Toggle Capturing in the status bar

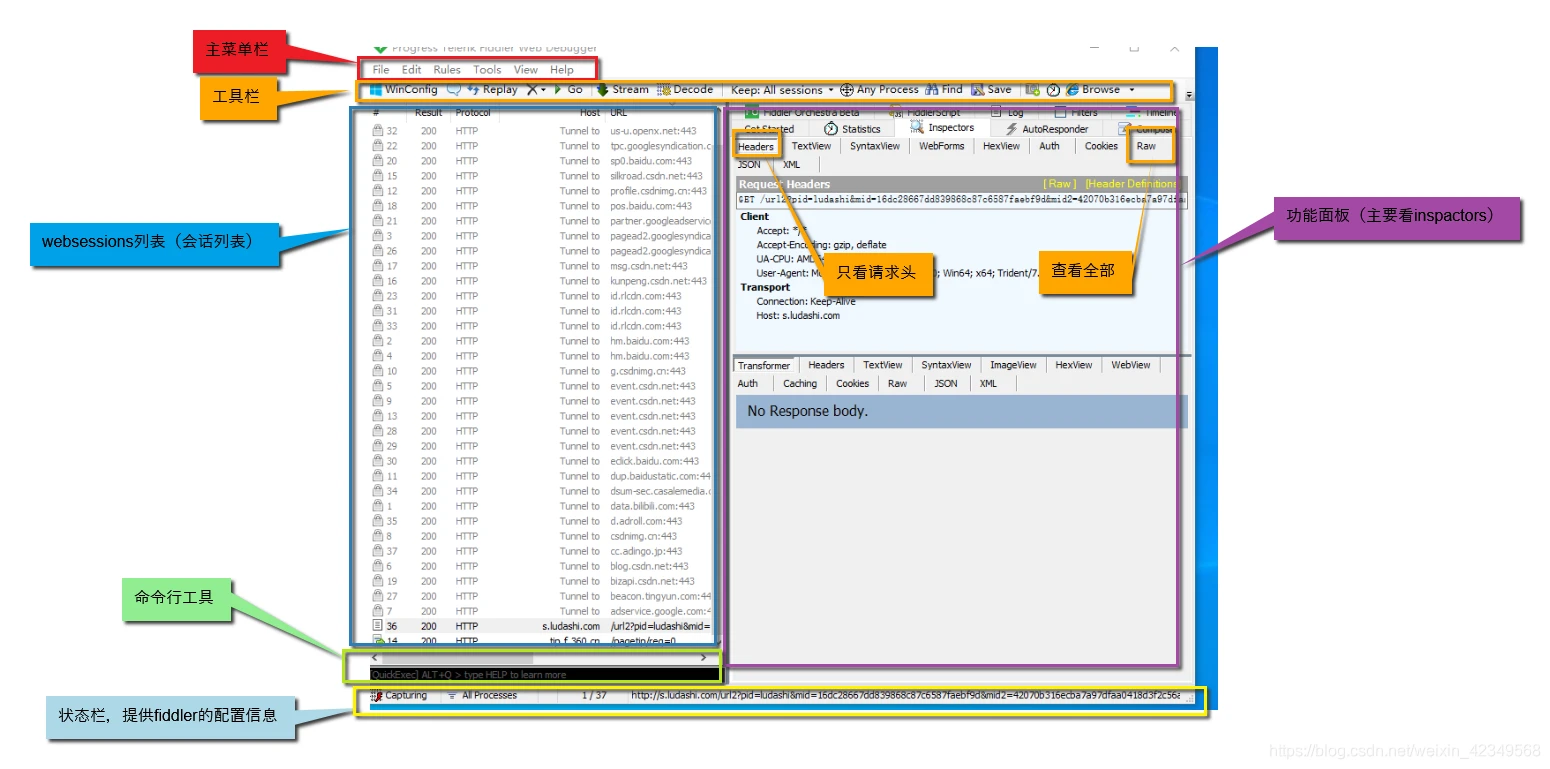point(399,695)
